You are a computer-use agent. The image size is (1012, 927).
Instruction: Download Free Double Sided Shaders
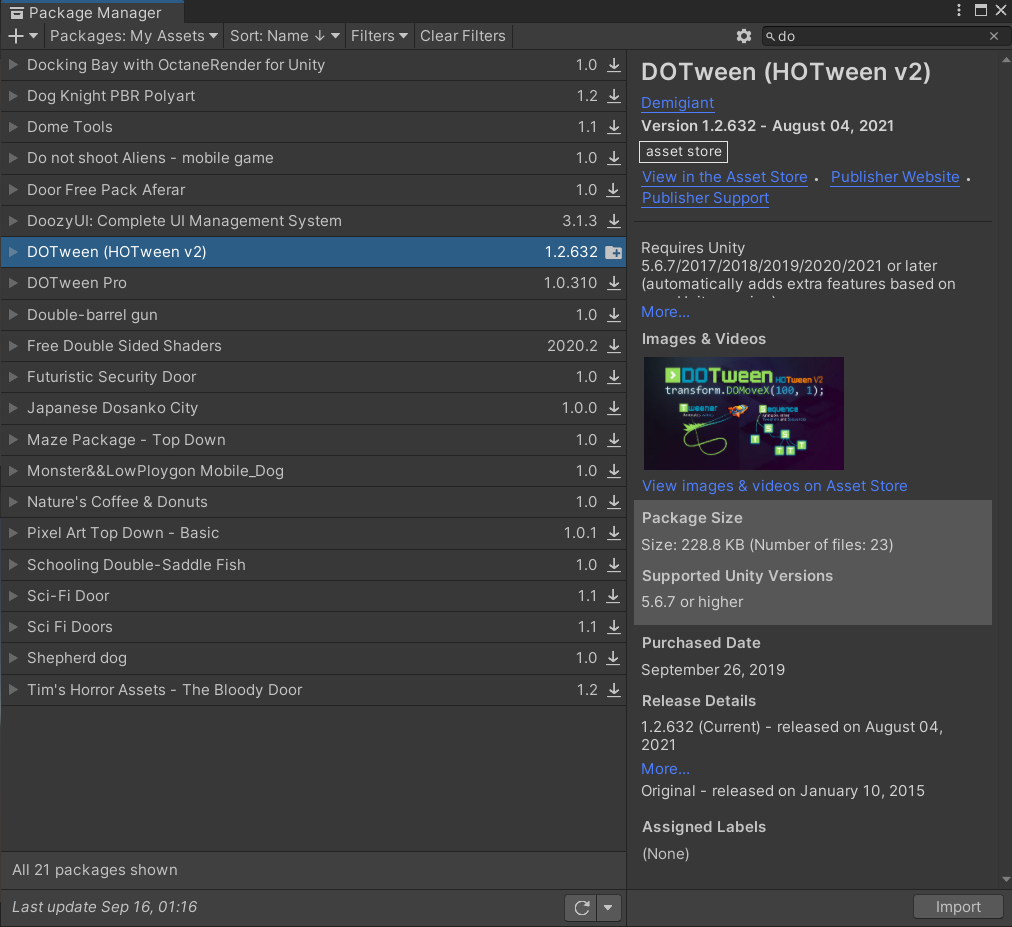614,346
